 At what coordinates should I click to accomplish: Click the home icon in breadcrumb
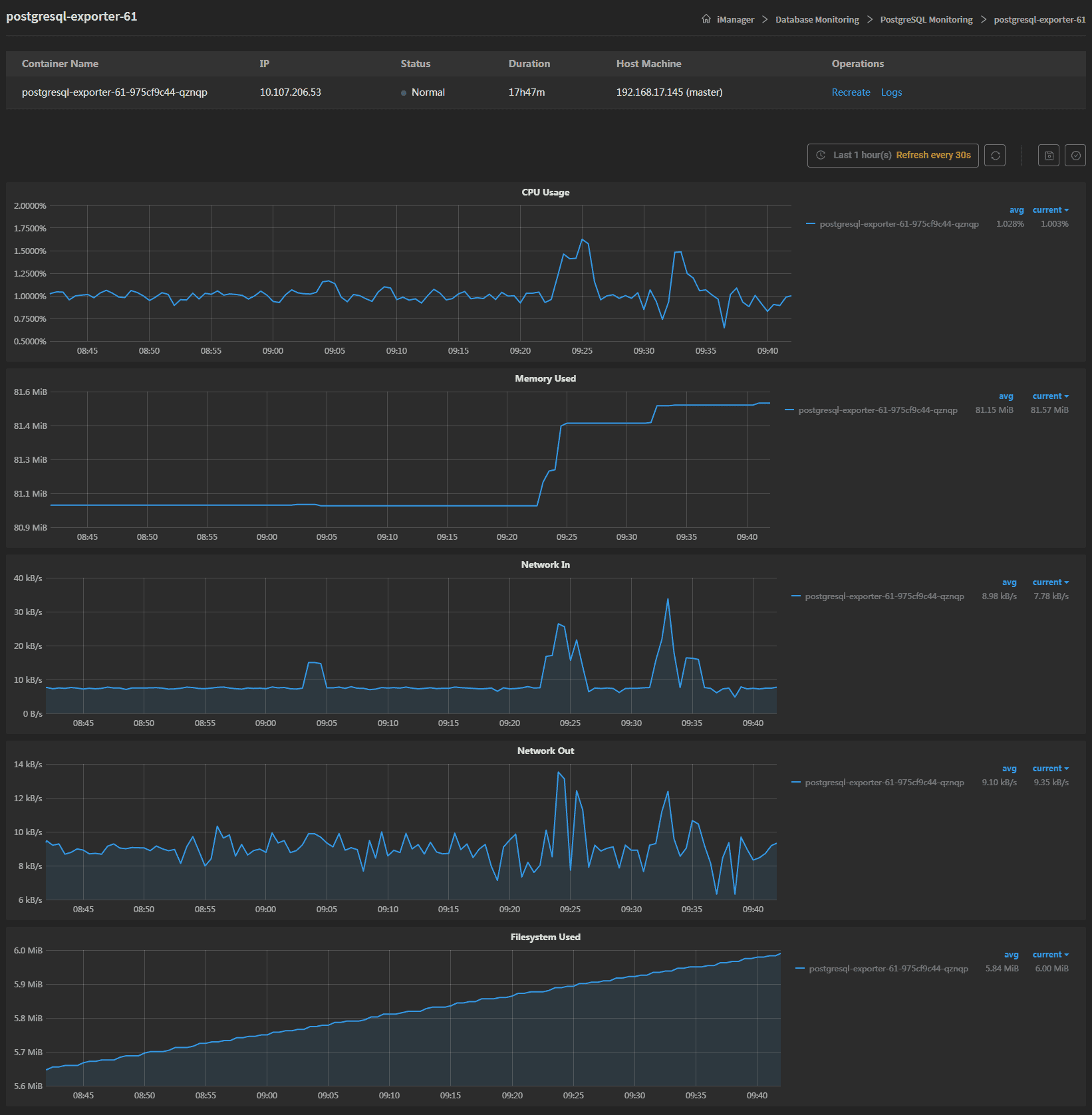coord(706,19)
